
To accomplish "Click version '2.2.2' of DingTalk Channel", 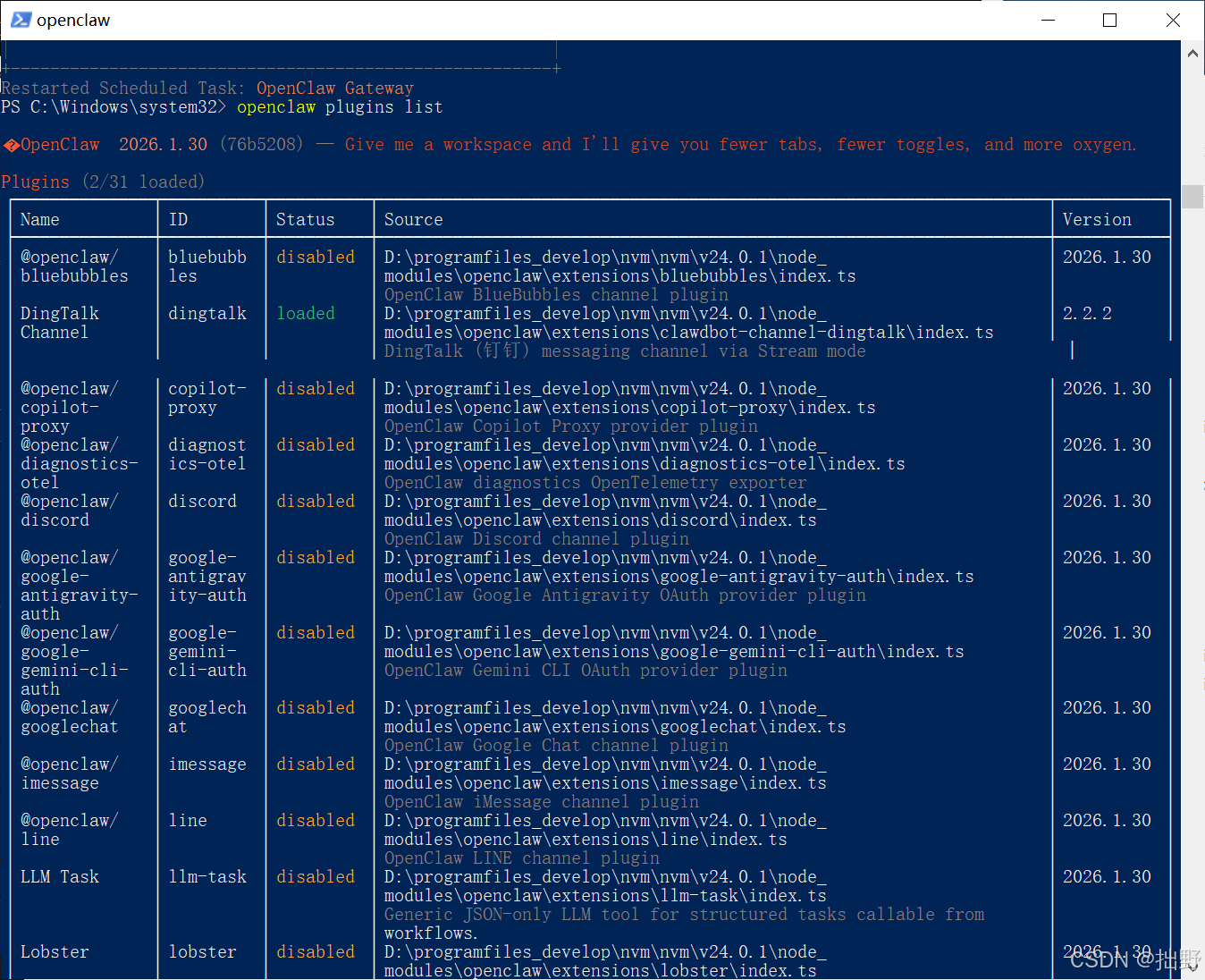I will (1087, 313).
